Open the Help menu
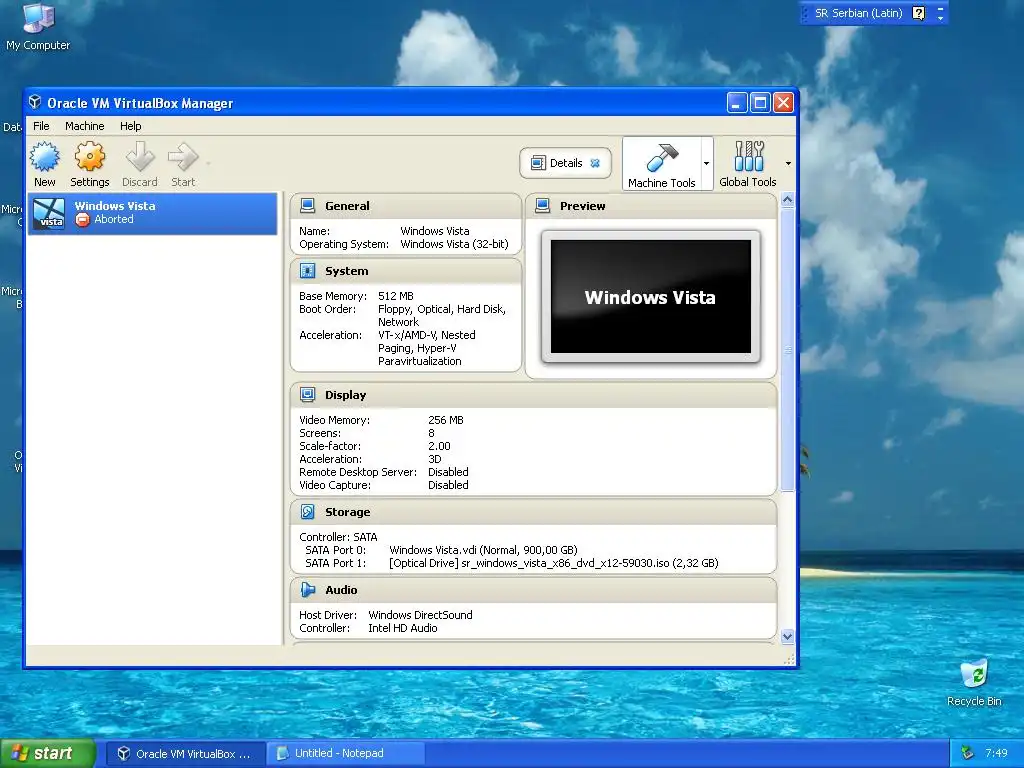 pos(130,126)
